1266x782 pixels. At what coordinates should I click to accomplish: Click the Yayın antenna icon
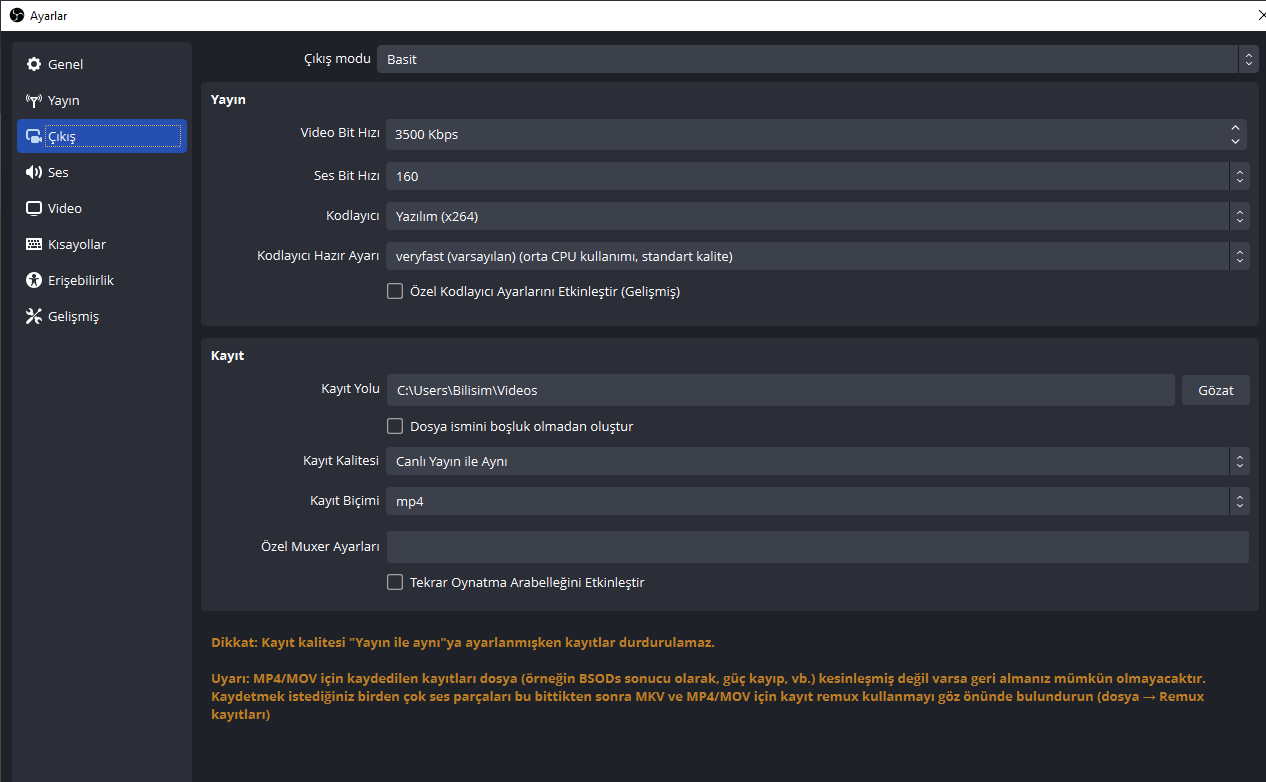34,100
